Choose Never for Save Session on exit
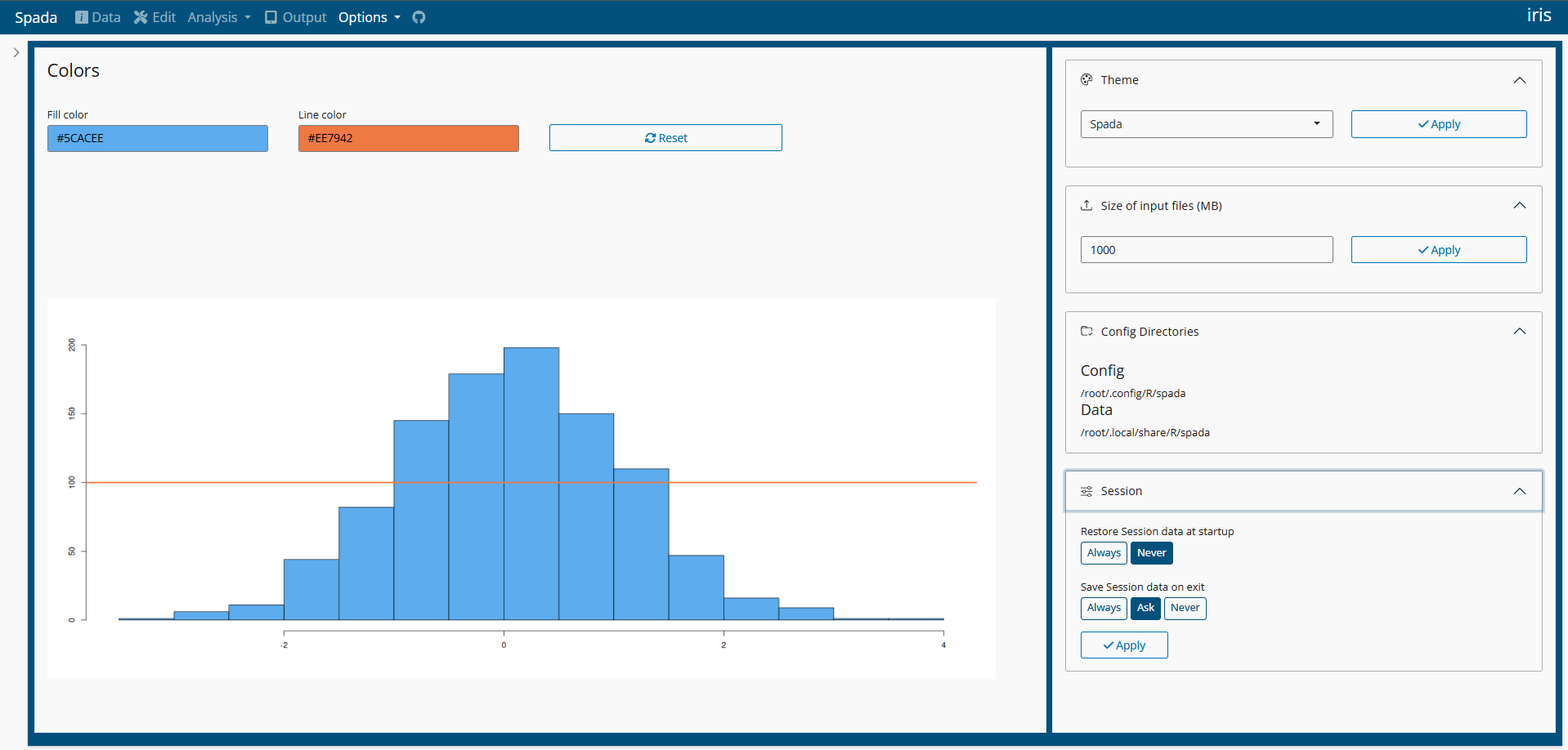 tap(1185, 608)
